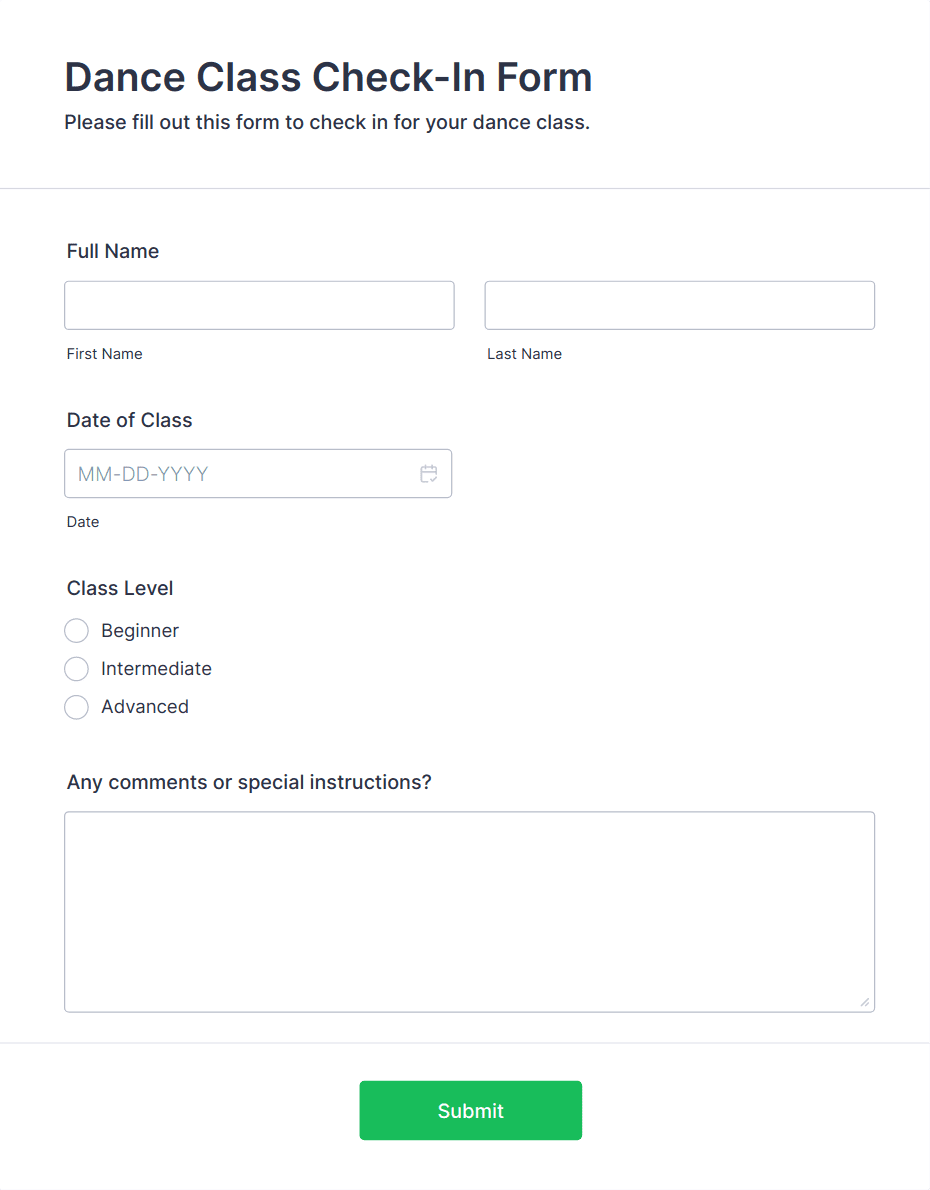
Task: Click inside the Last Name field
Action: 679,305
